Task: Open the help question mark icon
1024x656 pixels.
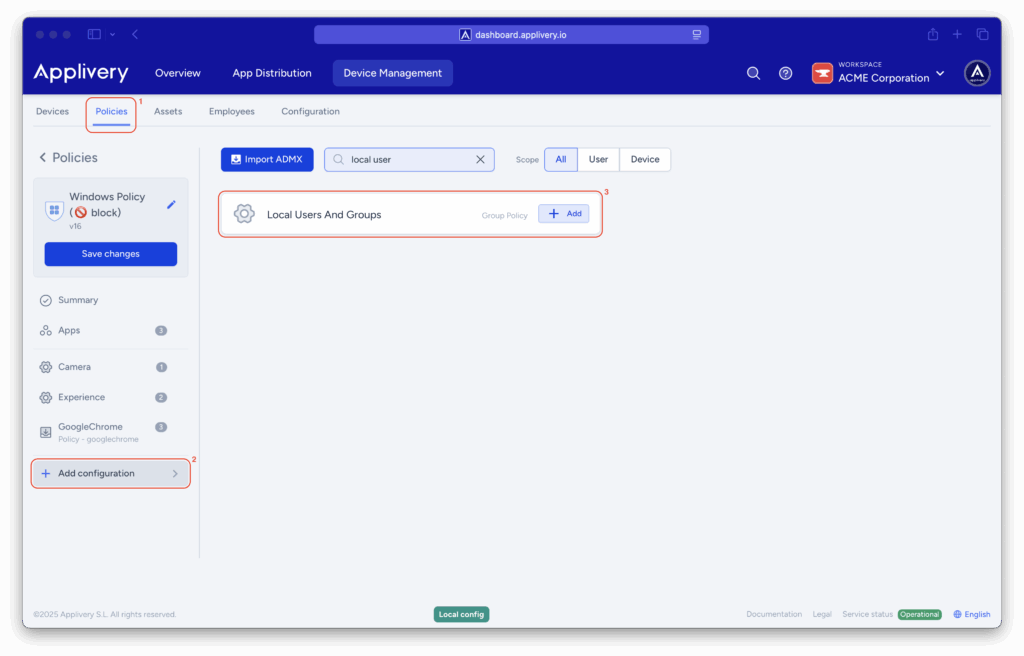Action: click(786, 73)
